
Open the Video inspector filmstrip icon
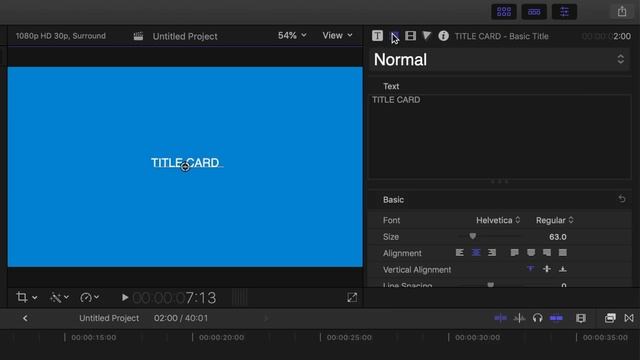410,36
